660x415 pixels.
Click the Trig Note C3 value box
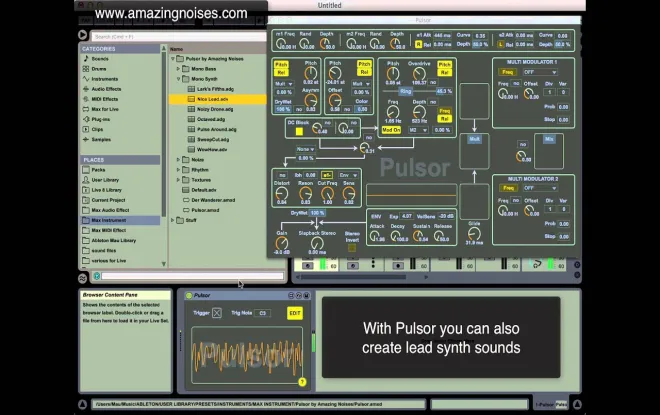263,313
